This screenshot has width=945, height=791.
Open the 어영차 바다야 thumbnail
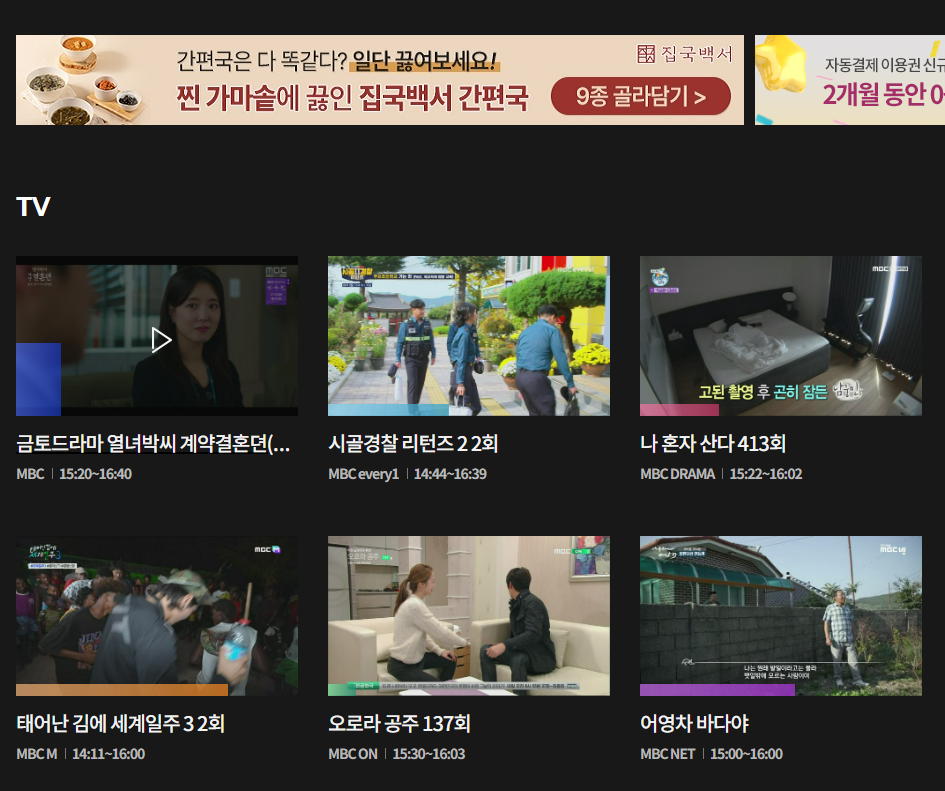(x=780, y=616)
